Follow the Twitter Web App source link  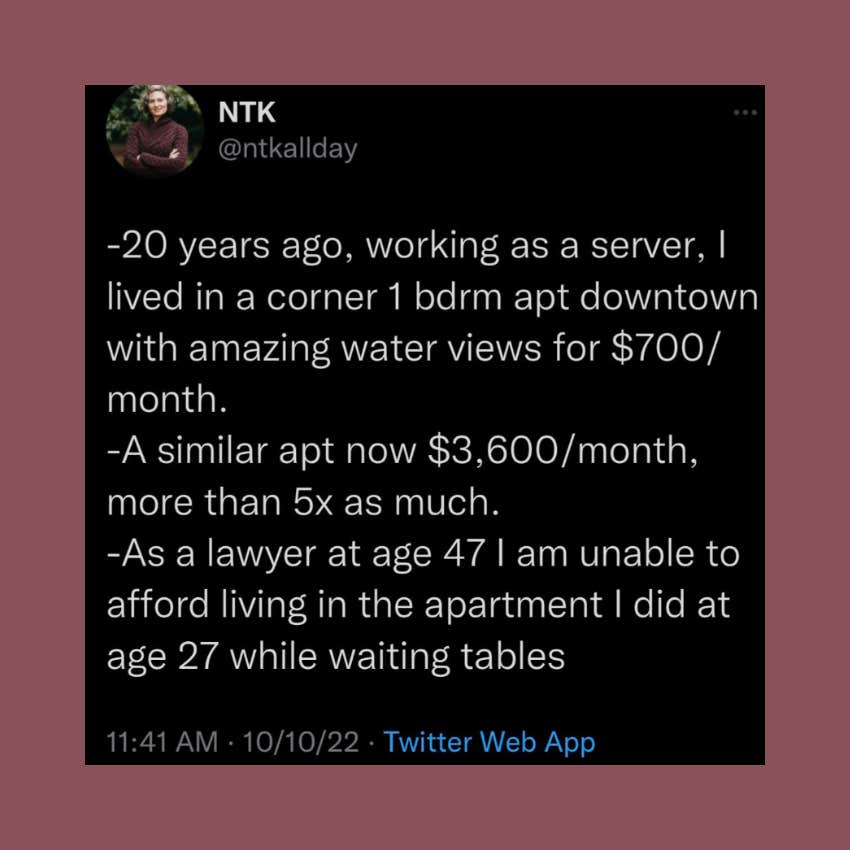click(488, 742)
